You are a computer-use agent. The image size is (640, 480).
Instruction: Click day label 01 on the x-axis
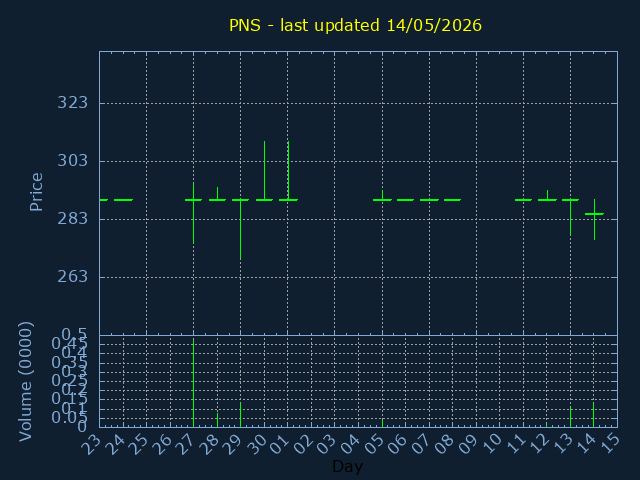point(280,444)
